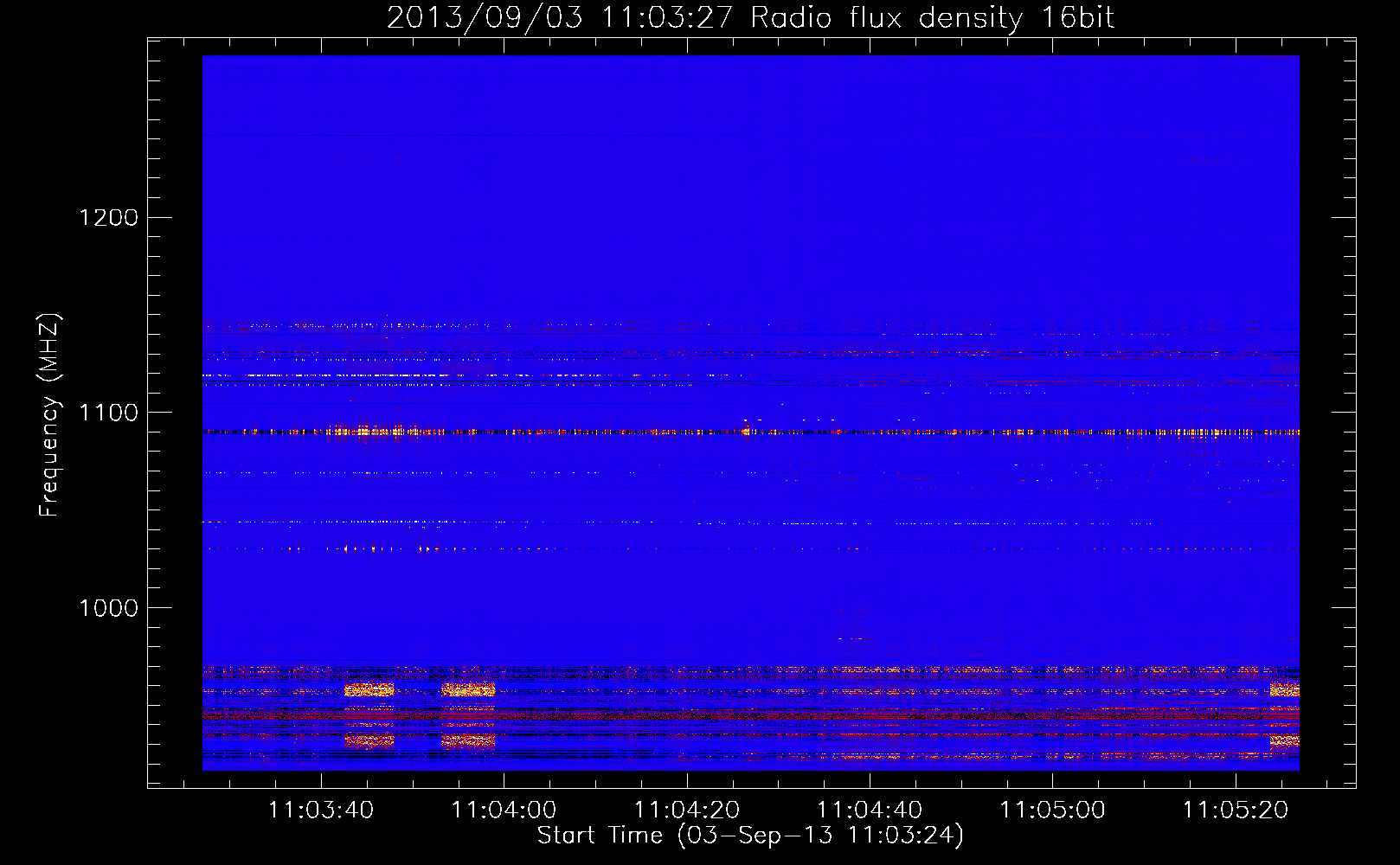Click the 'Start Time (03-Sep-13 11:03:24)' axis label
The width and height of the screenshot is (1400, 865).
point(750,836)
